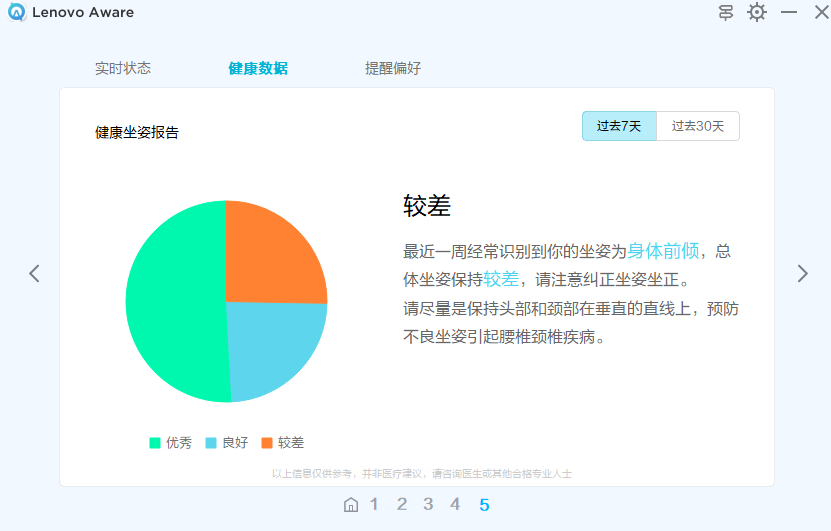
Task: Click the home icon in page navigation
Action: 351,505
